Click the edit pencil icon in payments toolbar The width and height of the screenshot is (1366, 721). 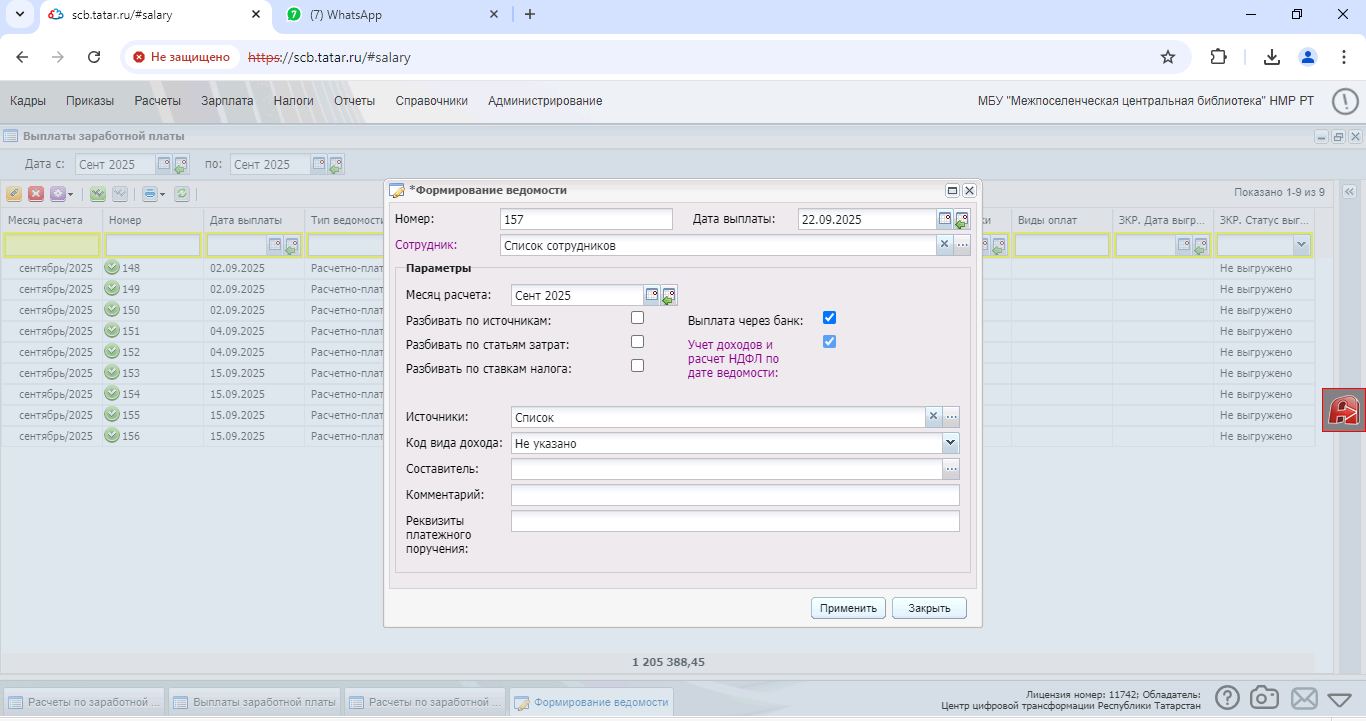tap(14, 194)
